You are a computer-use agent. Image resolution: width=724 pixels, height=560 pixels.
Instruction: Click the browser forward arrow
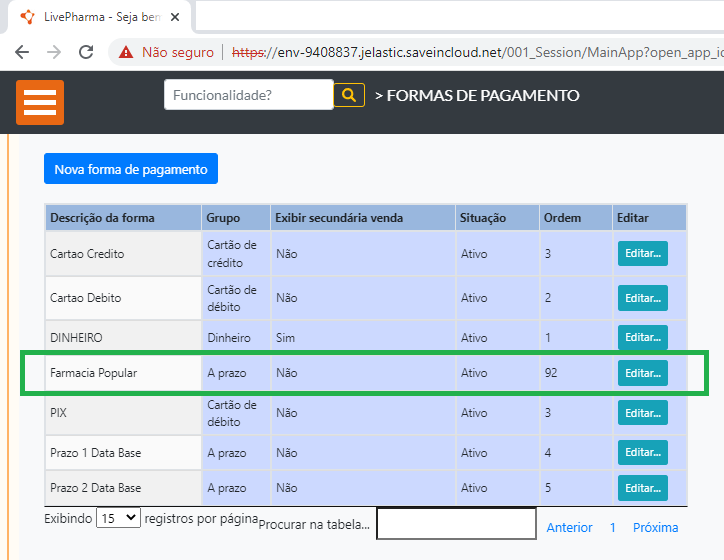[x=54, y=52]
